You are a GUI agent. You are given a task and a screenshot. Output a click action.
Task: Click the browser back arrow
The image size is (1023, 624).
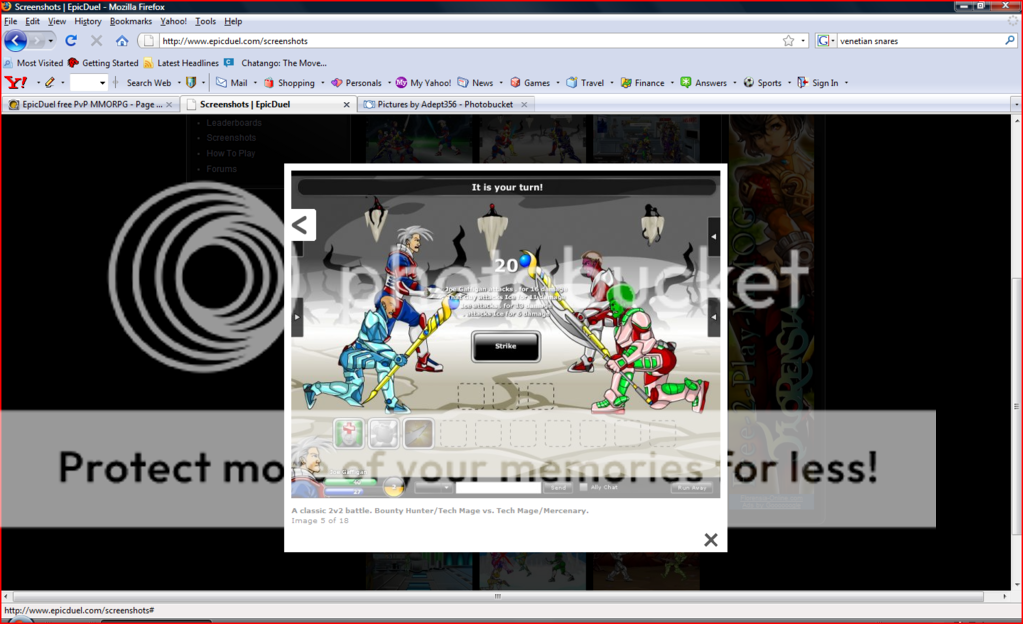pyautogui.click(x=16, y=41)
